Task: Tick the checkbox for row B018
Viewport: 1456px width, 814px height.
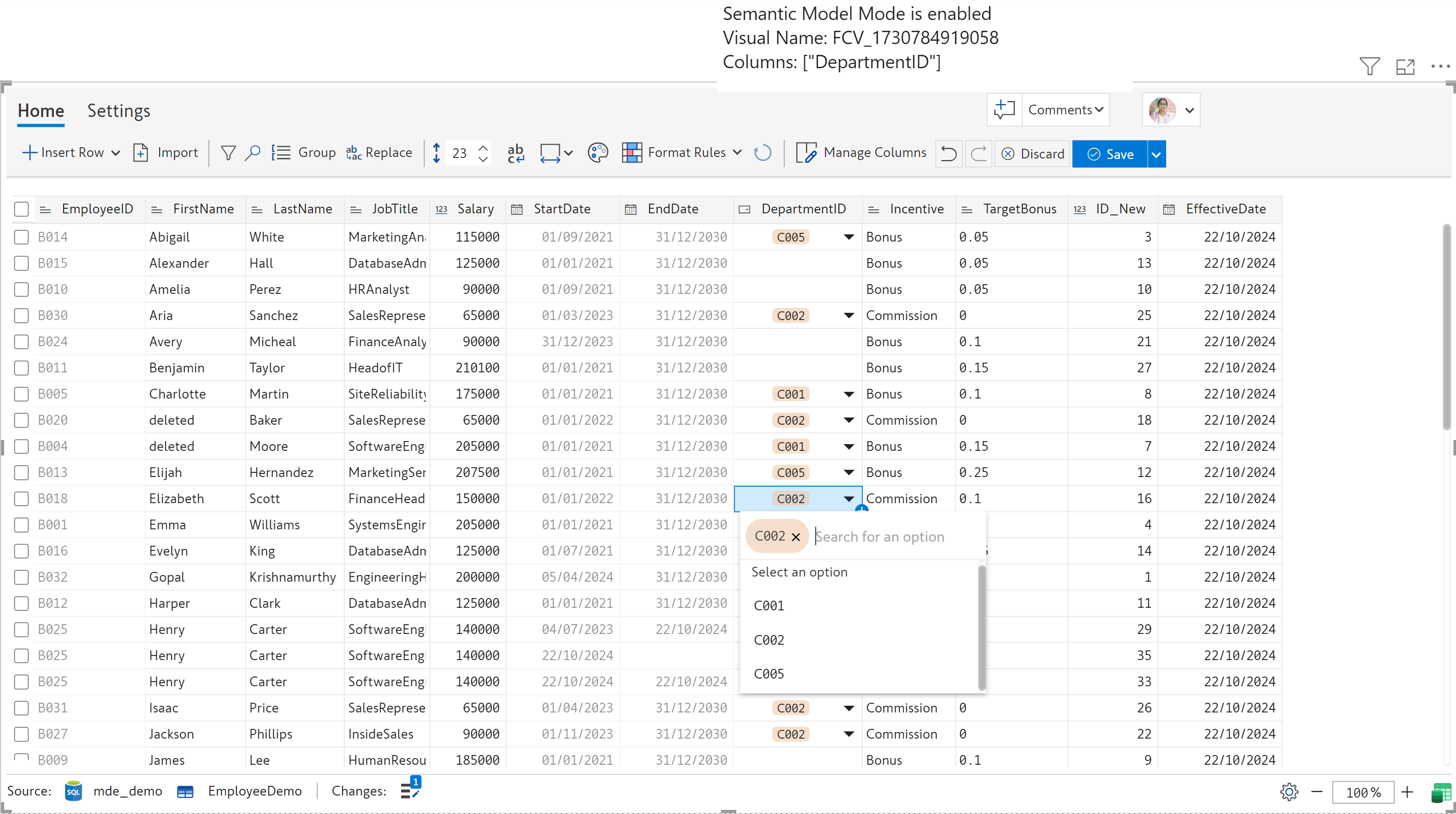Action: click(22, 499)
